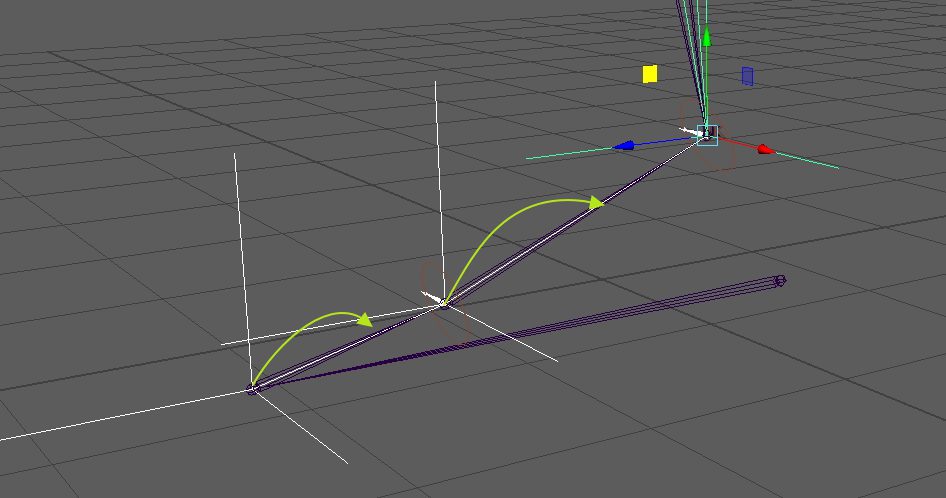
Task: Click the yellow plane handle of the gizmo
Action: [650, 74]
